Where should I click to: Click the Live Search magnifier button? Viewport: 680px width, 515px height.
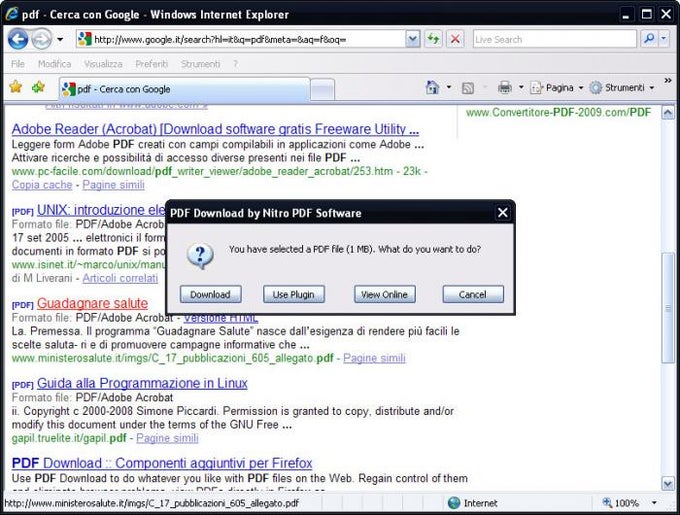[649, 39]
